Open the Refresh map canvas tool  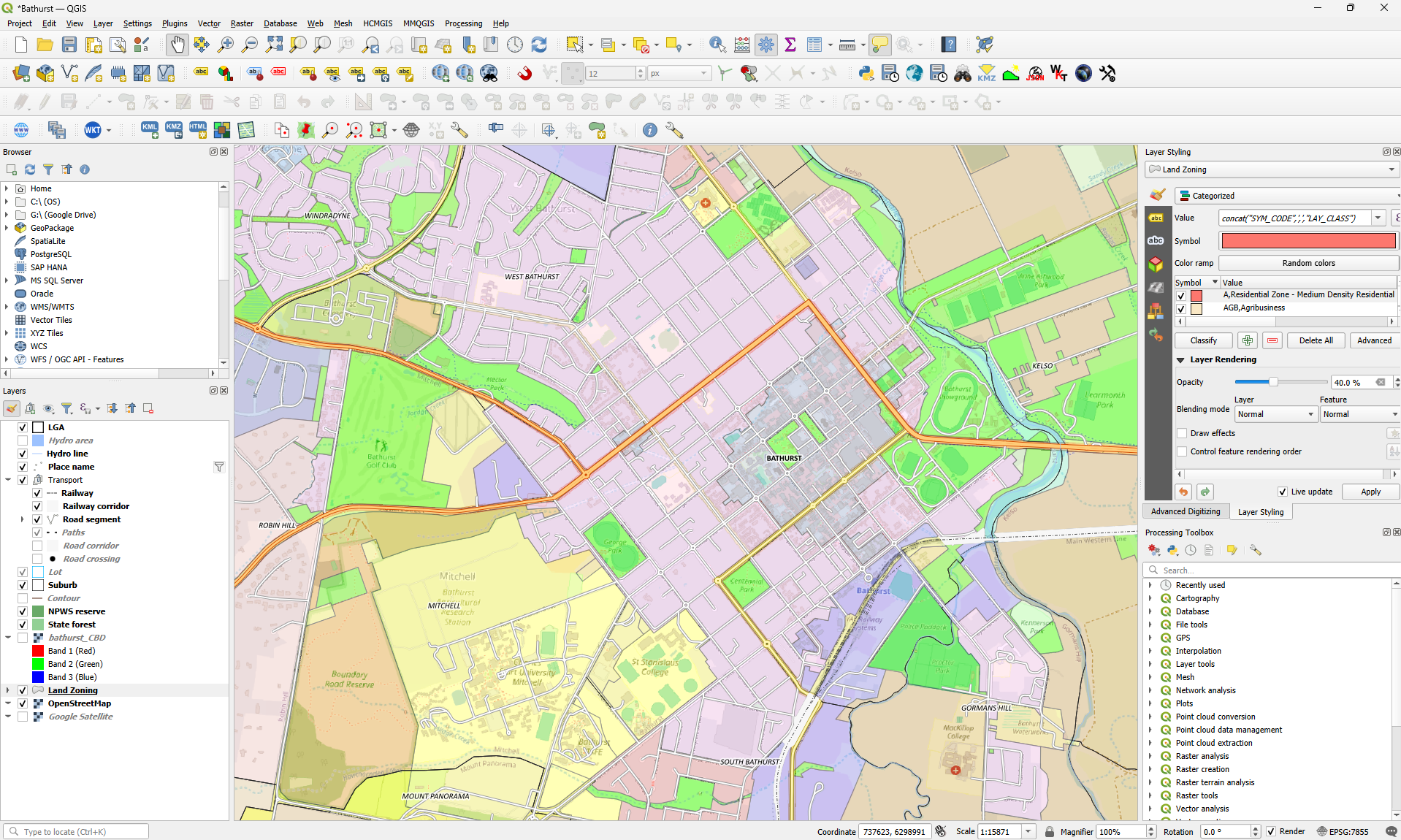pyautogui.click(x=539, y=45)
